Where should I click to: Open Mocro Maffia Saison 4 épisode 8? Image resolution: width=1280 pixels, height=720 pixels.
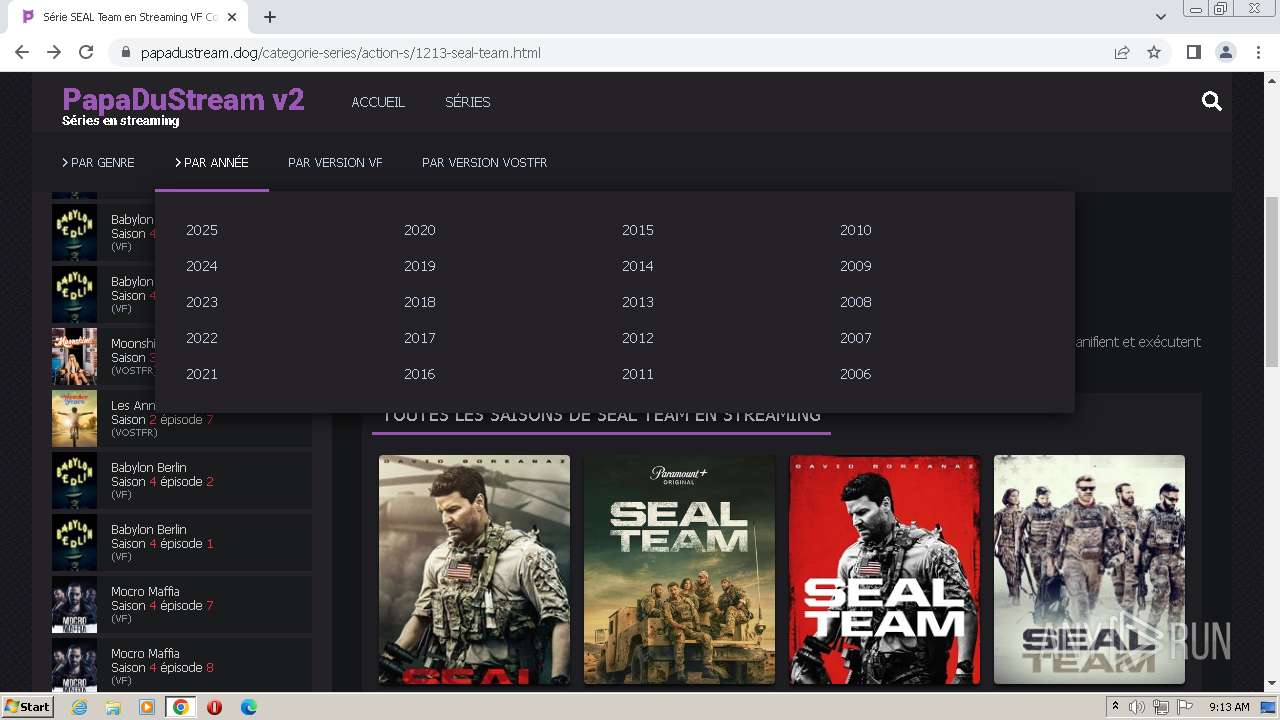pos(182,667)
